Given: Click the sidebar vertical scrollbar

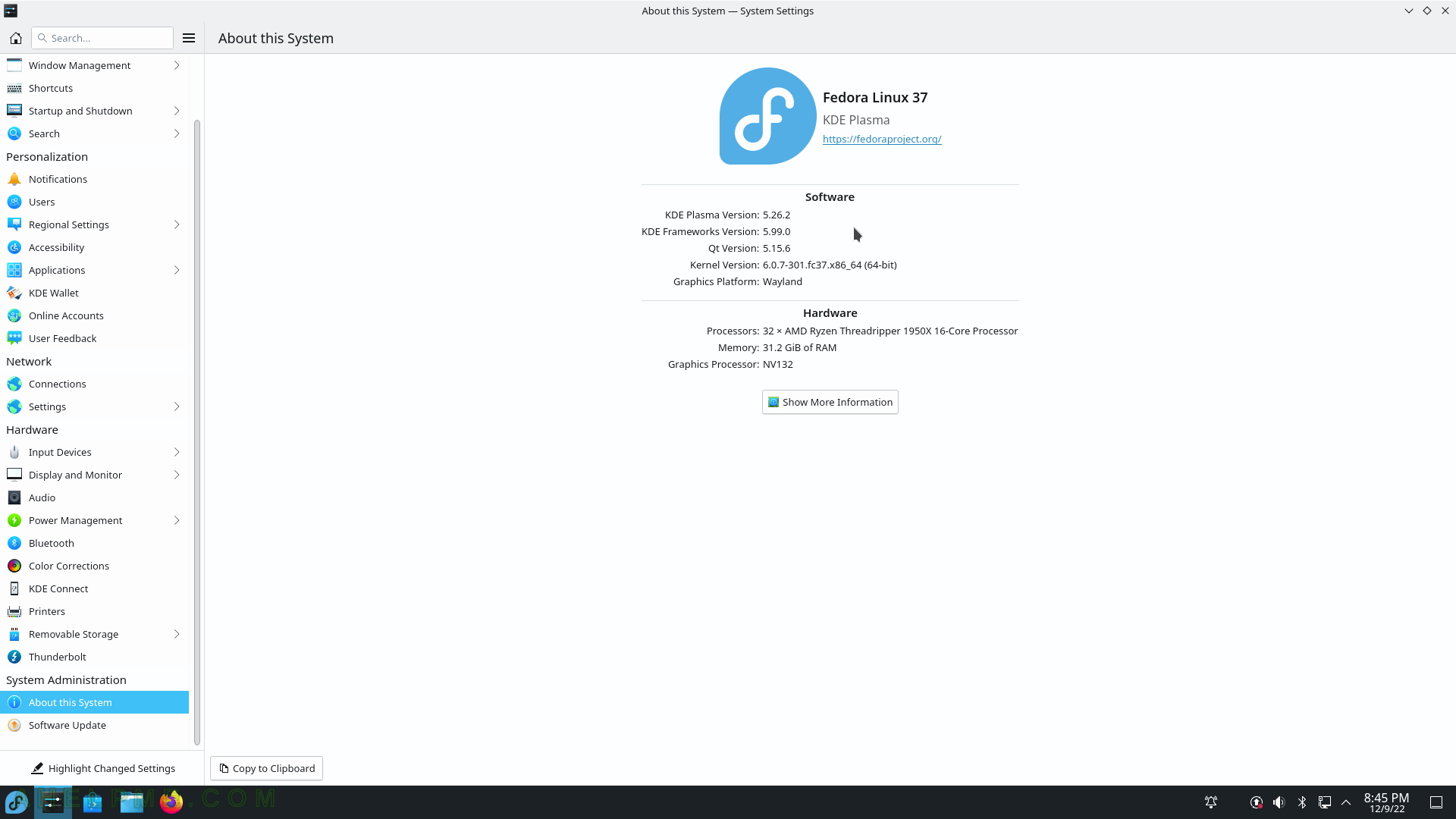Looking at the screenshot, I should pos(197,432).
